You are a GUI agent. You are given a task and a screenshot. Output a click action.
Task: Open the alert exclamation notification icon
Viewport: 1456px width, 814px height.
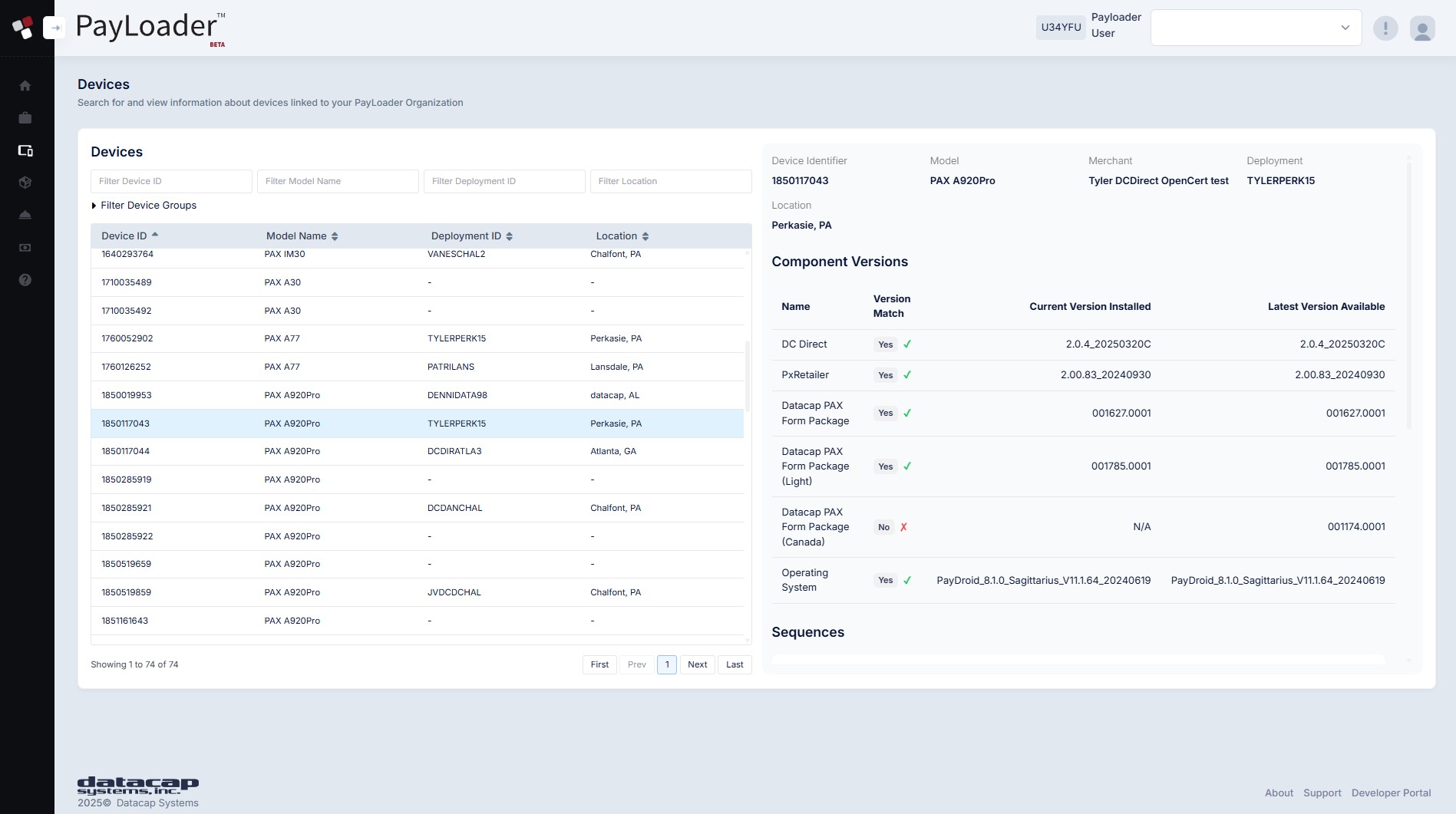point(1385,28)
